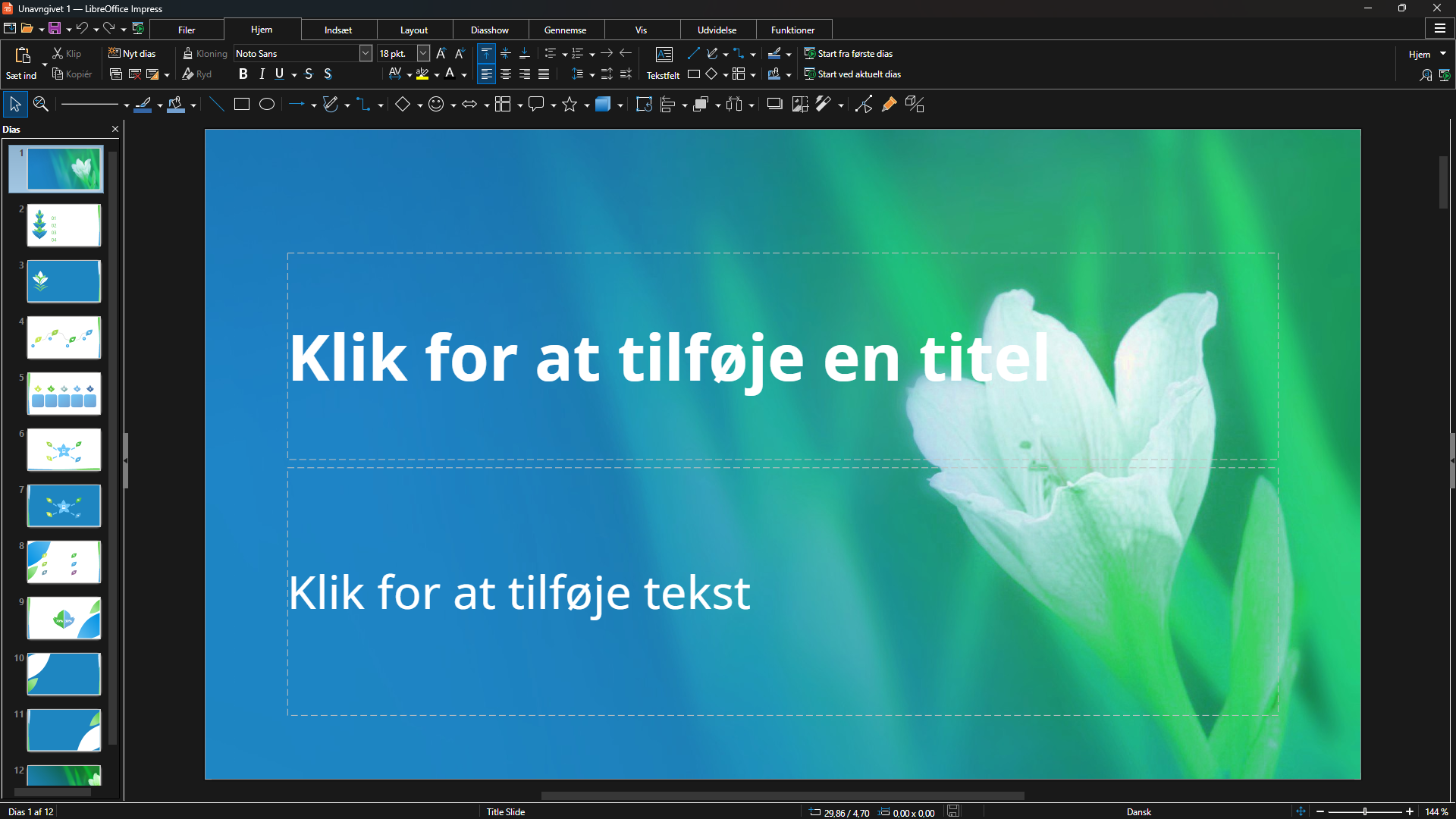Switch to the Diasshow tab
The width and height of the screenshot is (1456, 819).
(x=489, y=30)
